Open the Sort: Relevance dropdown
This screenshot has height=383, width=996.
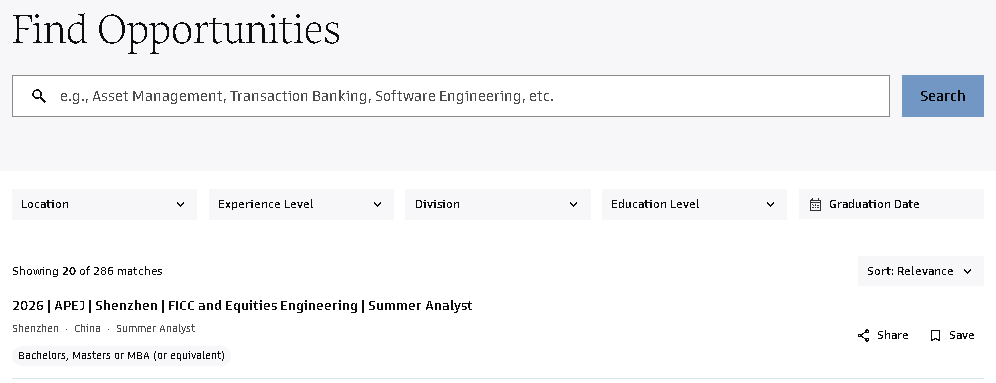(x=920, y=271)
